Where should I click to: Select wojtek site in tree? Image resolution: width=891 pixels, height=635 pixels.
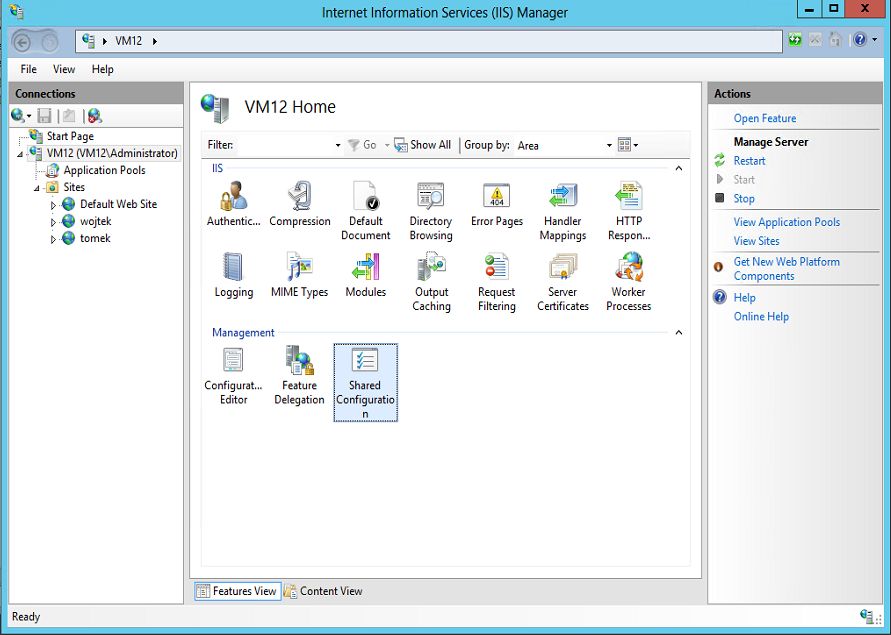95,222
